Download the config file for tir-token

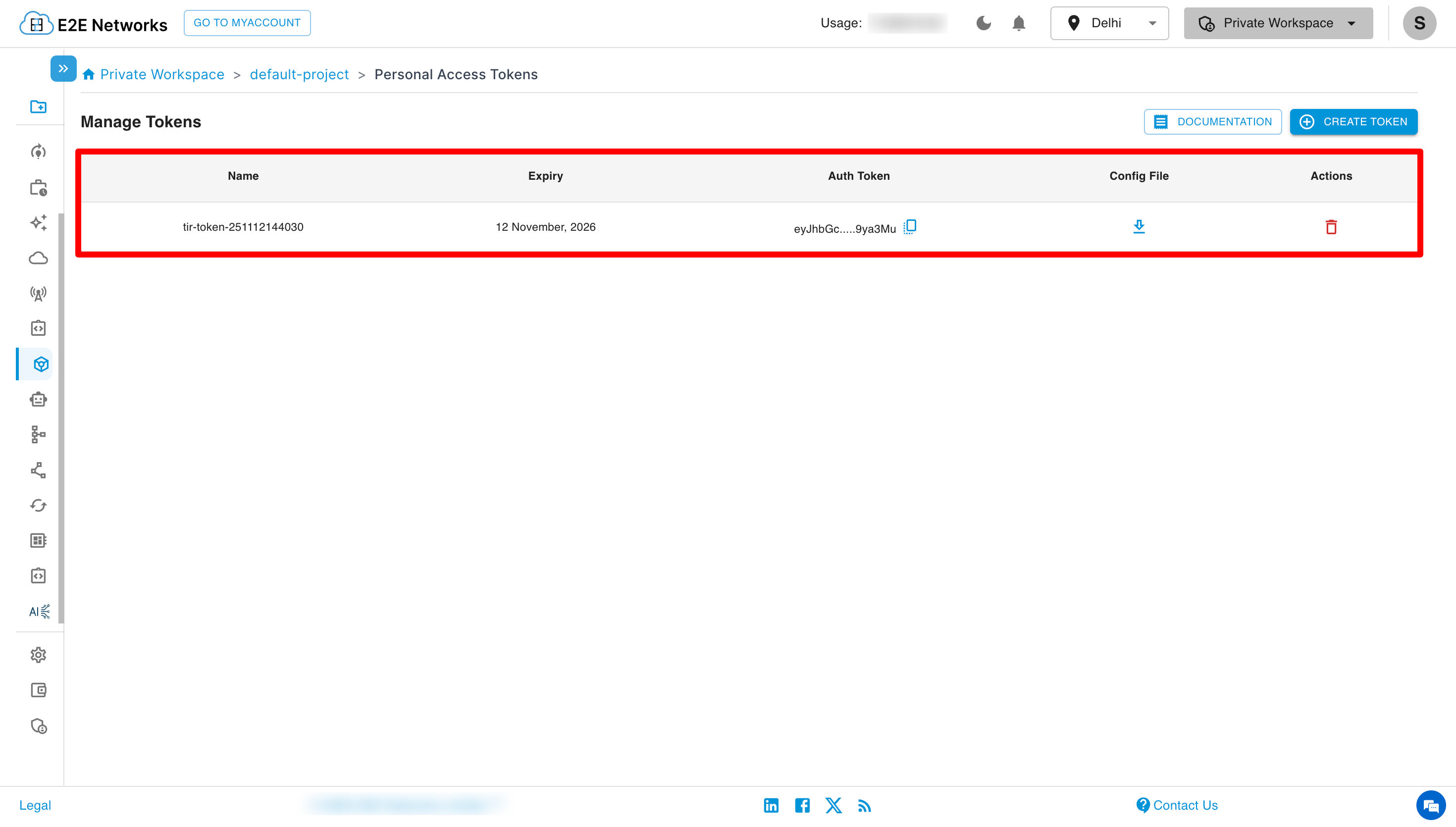[1139, 227]
